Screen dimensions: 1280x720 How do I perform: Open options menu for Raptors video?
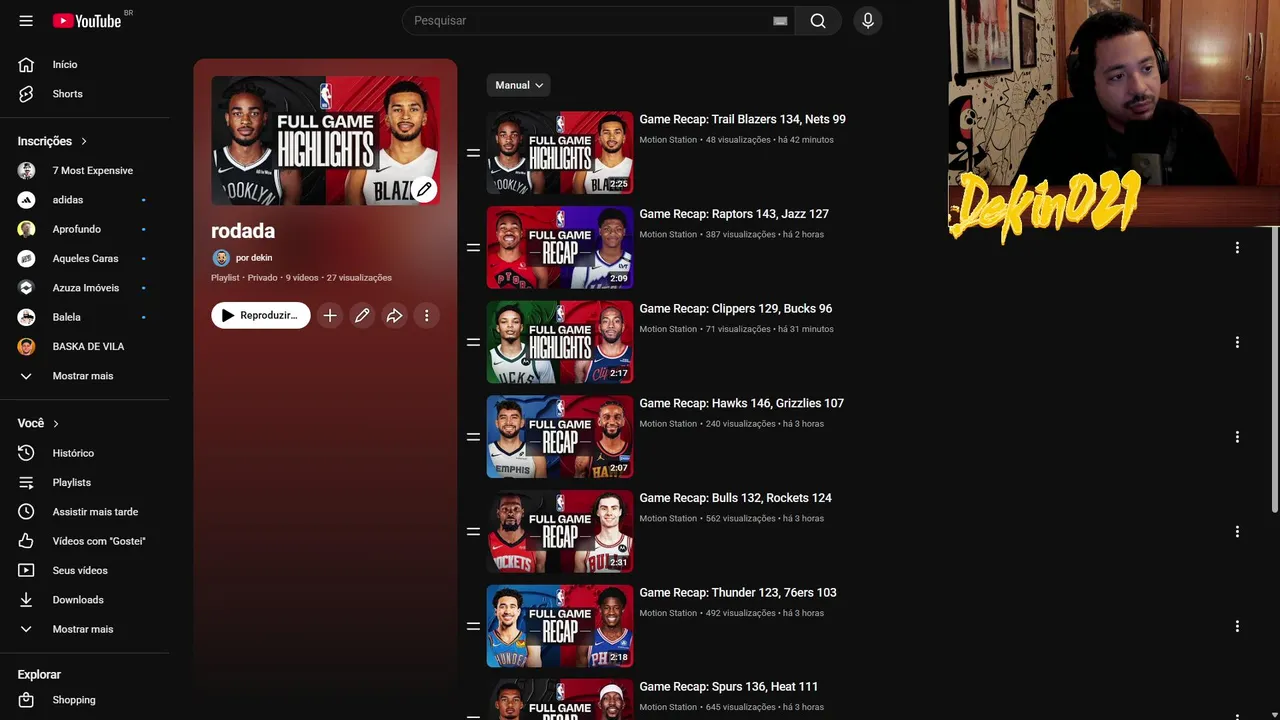pos(1237,247)
